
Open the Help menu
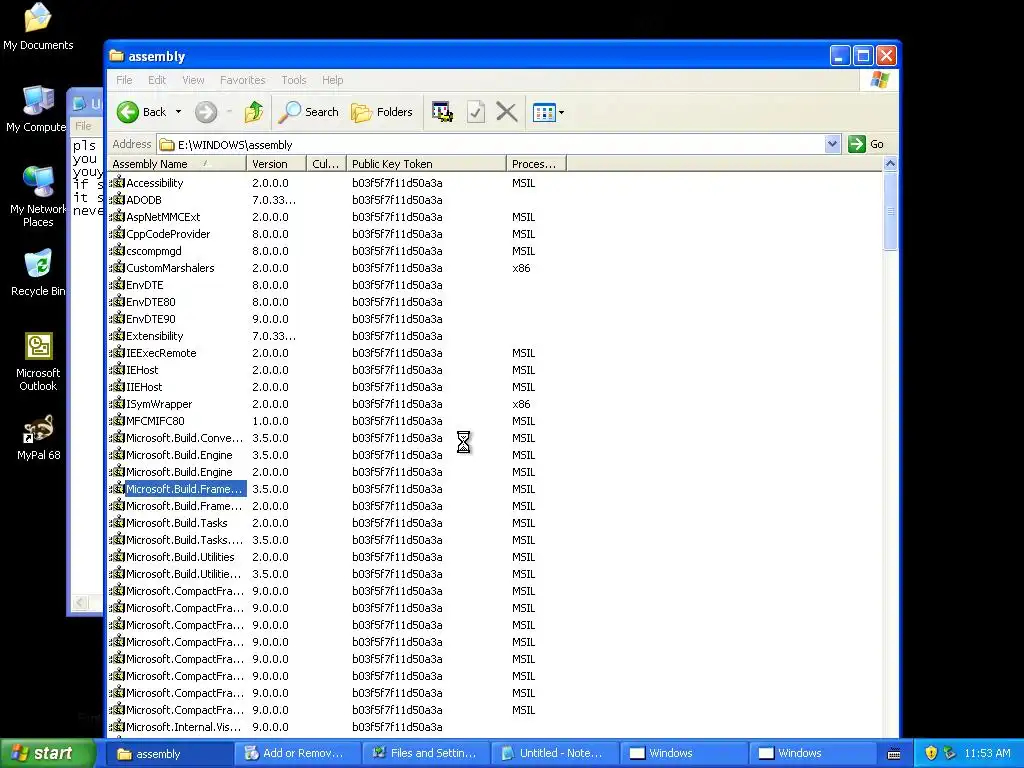(332, 80)
